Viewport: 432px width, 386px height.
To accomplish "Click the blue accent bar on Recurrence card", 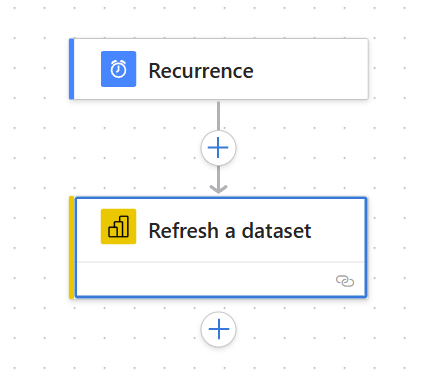I will point(71,69).
